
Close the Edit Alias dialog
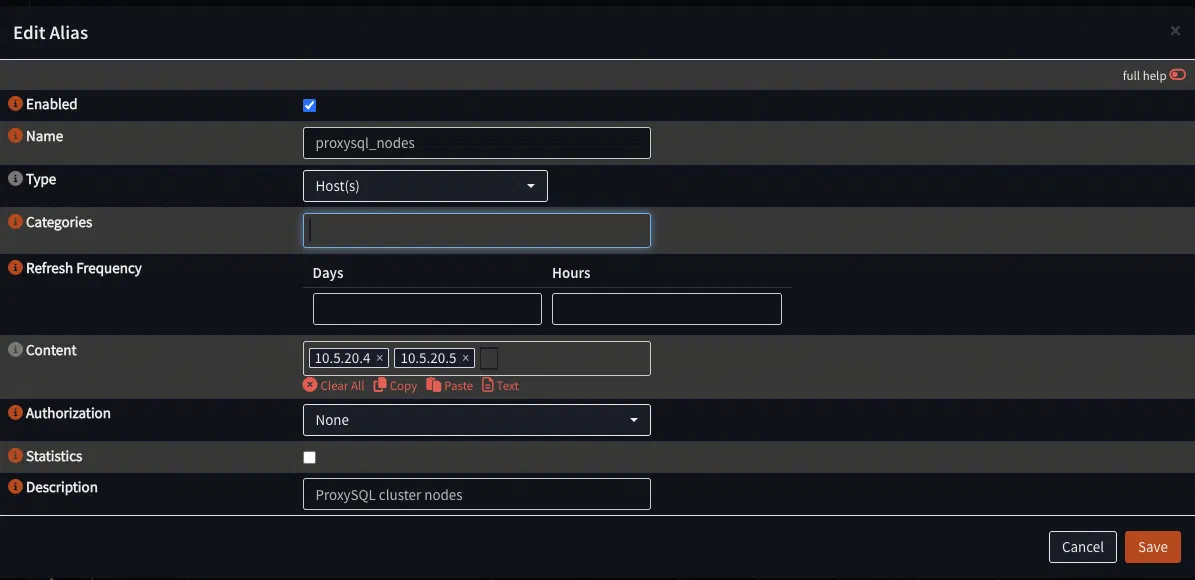click(1174, 30)
